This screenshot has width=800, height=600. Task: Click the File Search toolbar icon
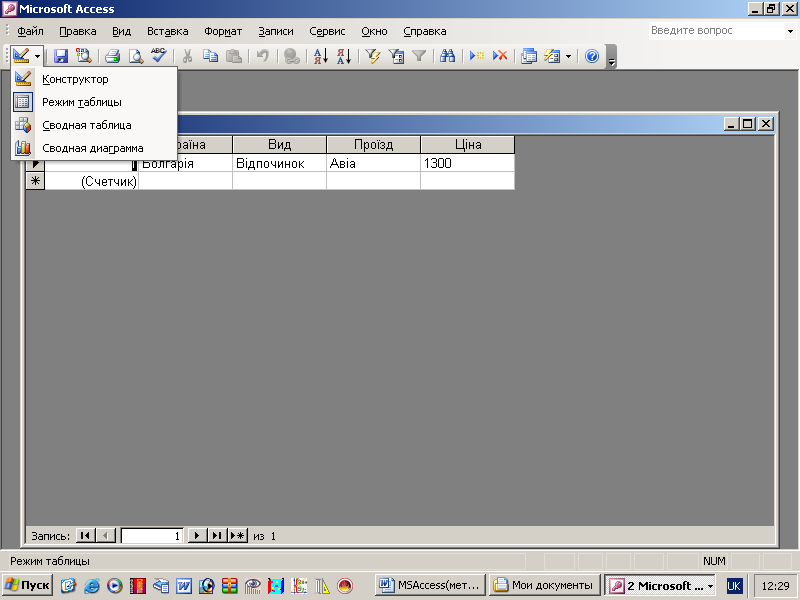tap(84, 56)
